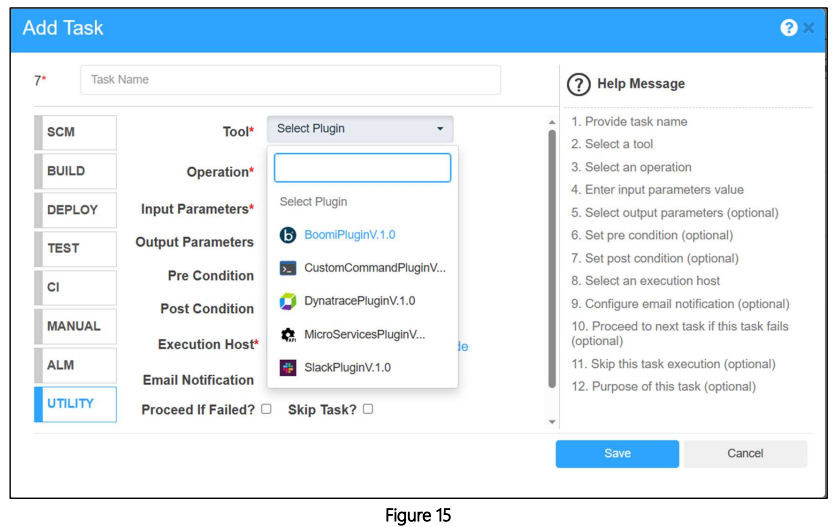
Task: Expand the Select Plugin tool dropdown
Action: coord(360,129)
